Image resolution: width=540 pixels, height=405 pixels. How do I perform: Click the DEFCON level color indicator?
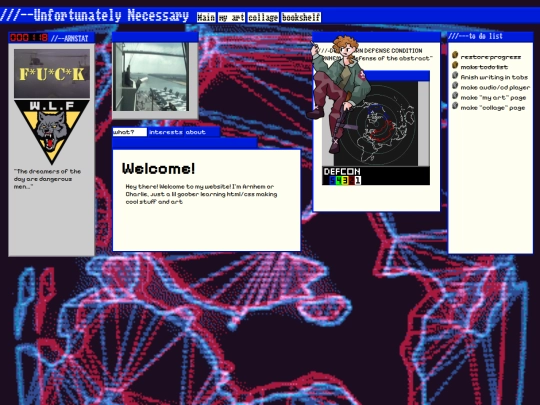(344, 180)
